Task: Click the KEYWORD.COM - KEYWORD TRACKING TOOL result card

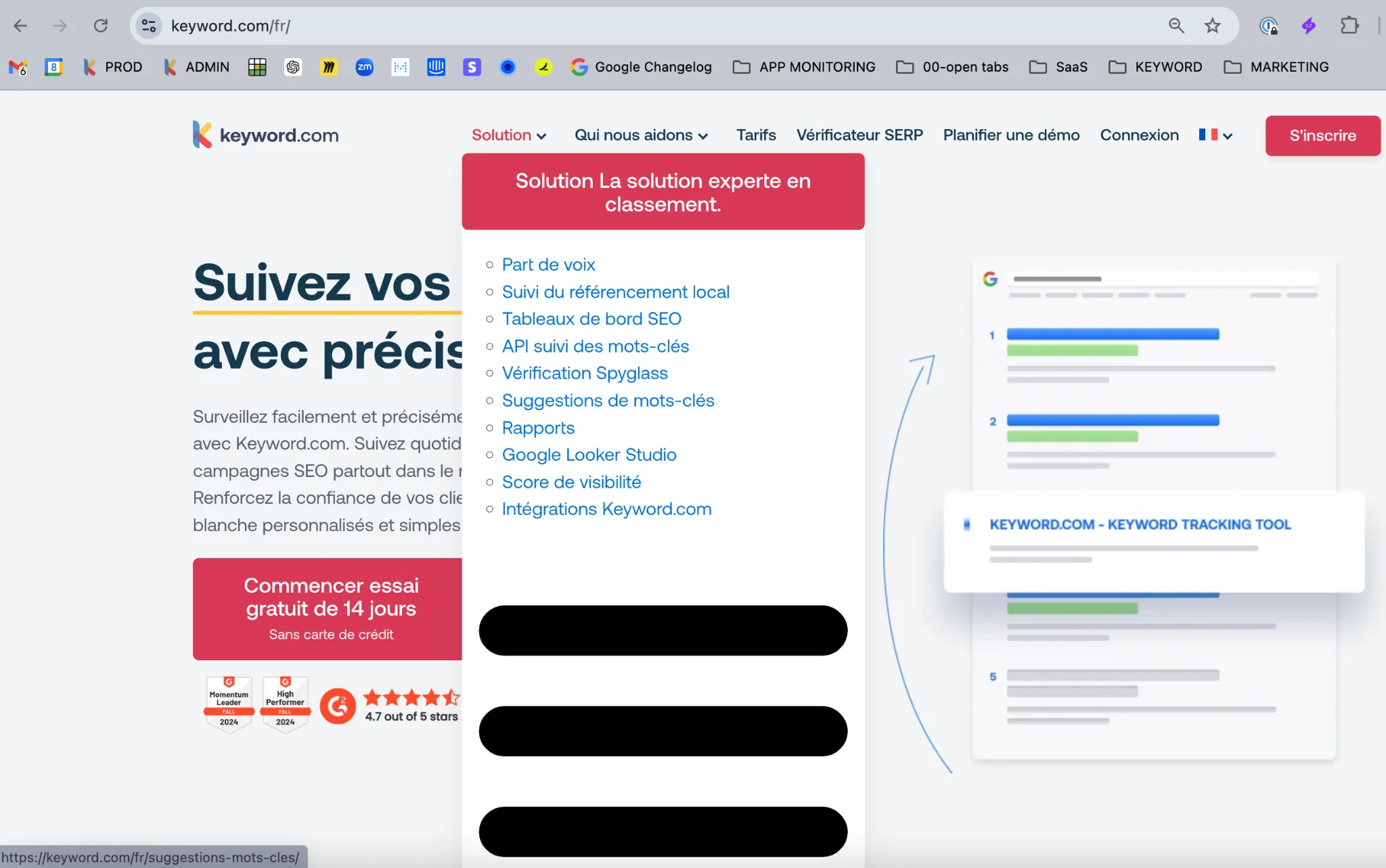Action: point(1154,541)
